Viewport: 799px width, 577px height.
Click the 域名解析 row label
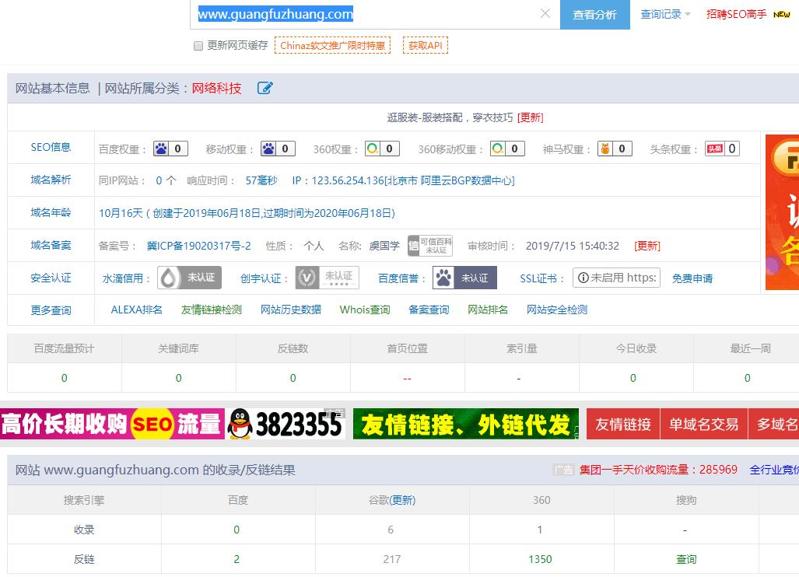[x=50, y=180]
